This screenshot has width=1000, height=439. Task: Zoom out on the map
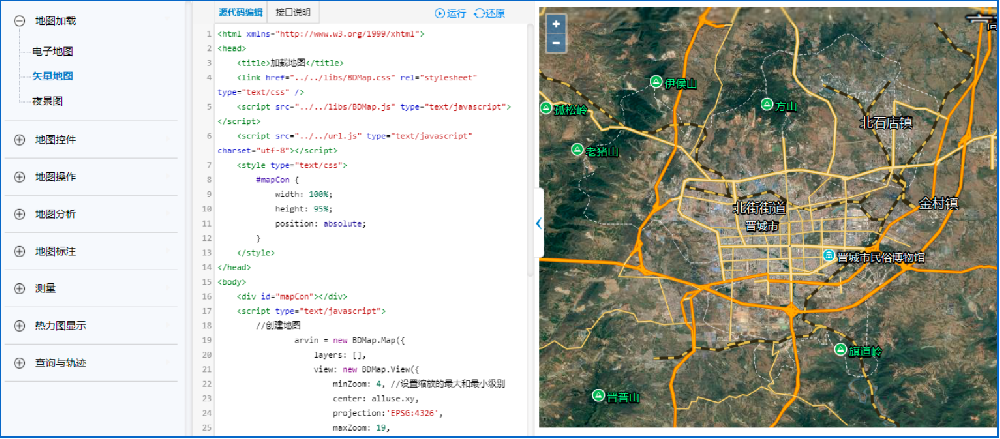pyautogui.click(x=556, y=43)
